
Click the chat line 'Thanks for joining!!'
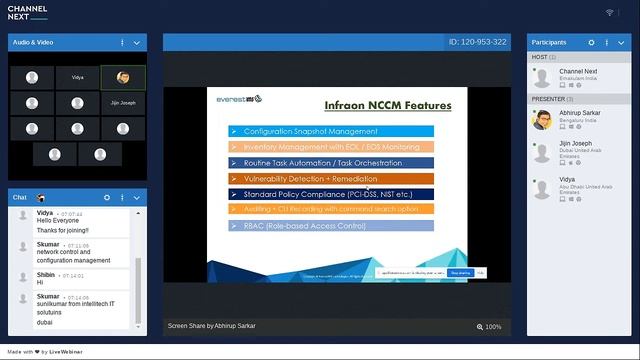pos(62,231)
